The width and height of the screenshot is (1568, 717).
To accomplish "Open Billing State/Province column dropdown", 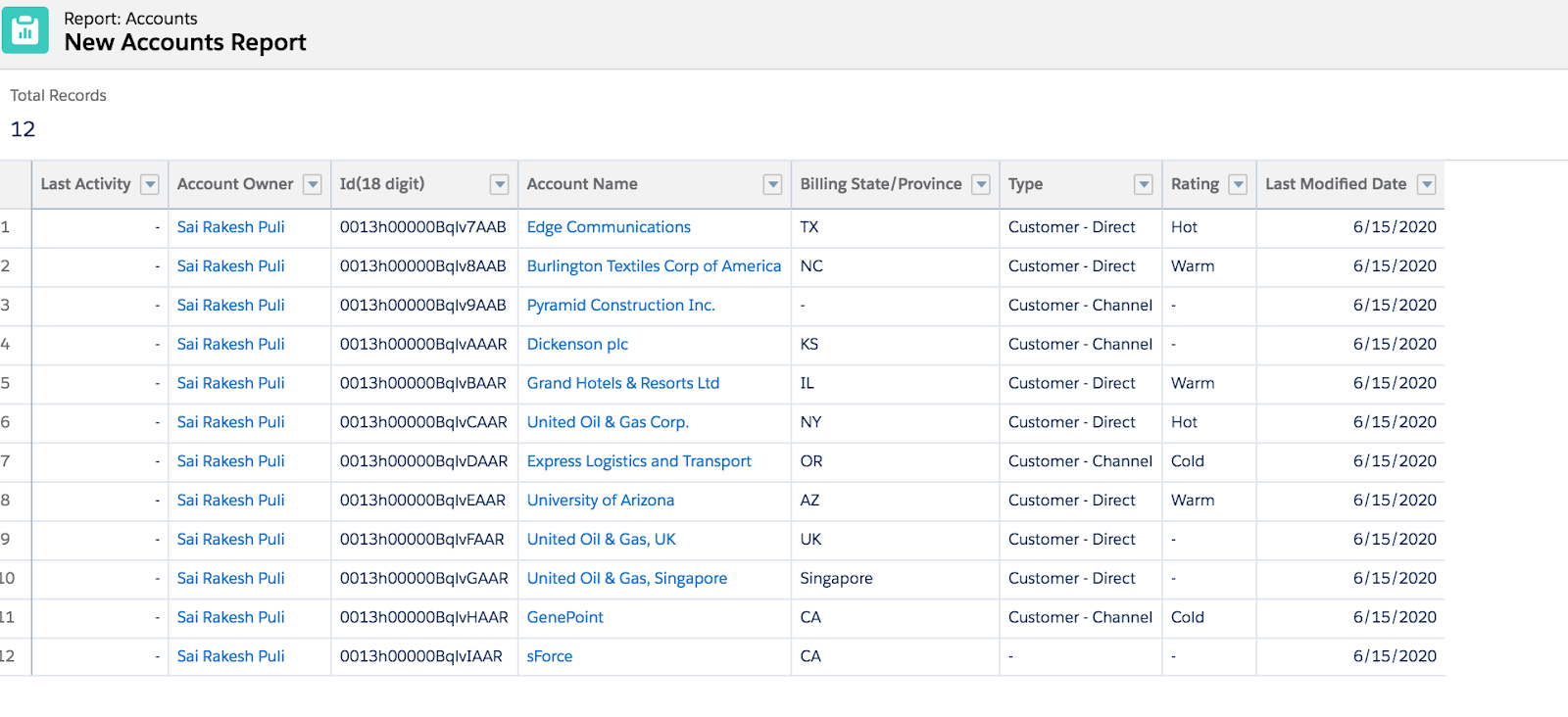I will [981, 184].
